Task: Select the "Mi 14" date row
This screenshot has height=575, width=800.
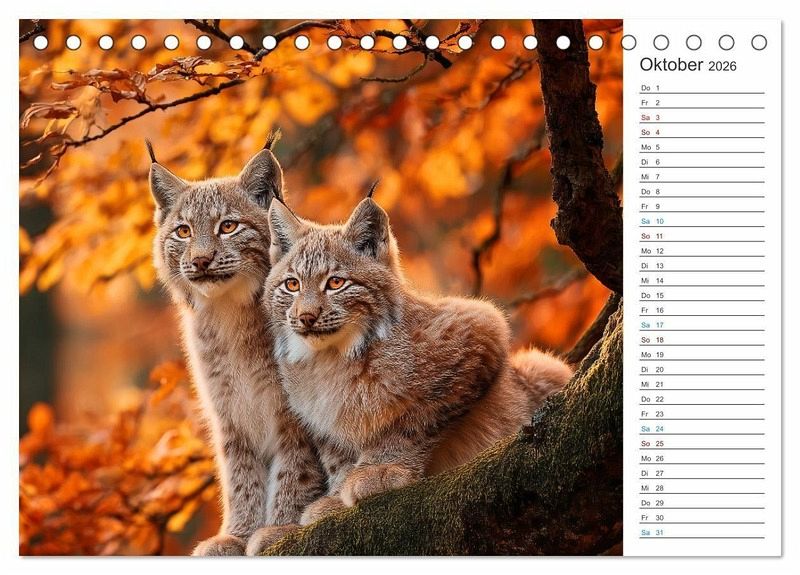Action: 702,280
